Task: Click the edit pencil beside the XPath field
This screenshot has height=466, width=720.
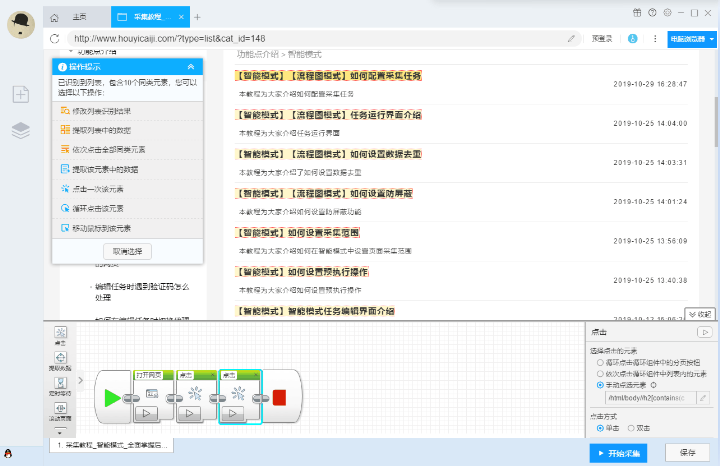Action: click(703, 398)
